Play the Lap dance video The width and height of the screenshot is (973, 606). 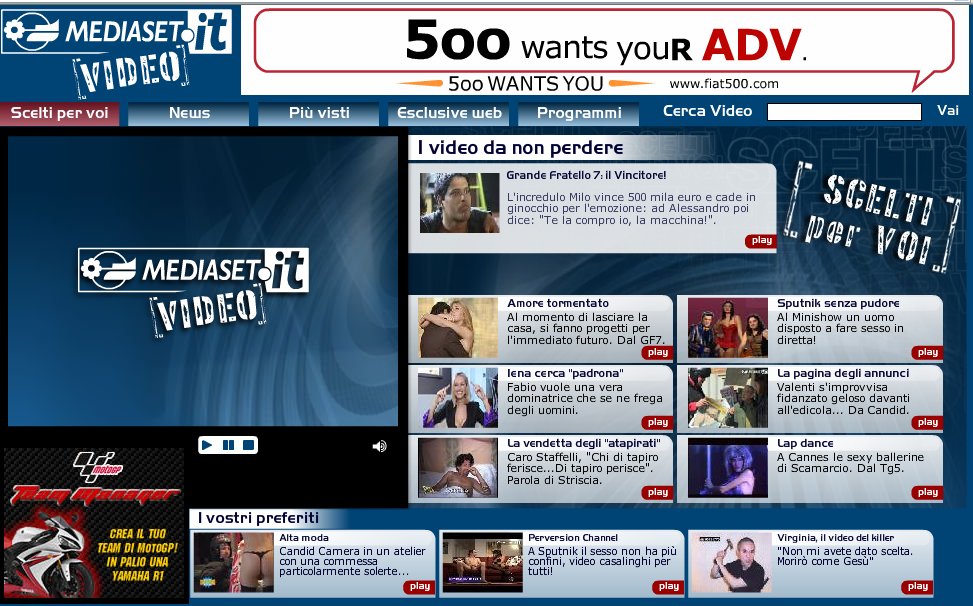click(927, 492)
